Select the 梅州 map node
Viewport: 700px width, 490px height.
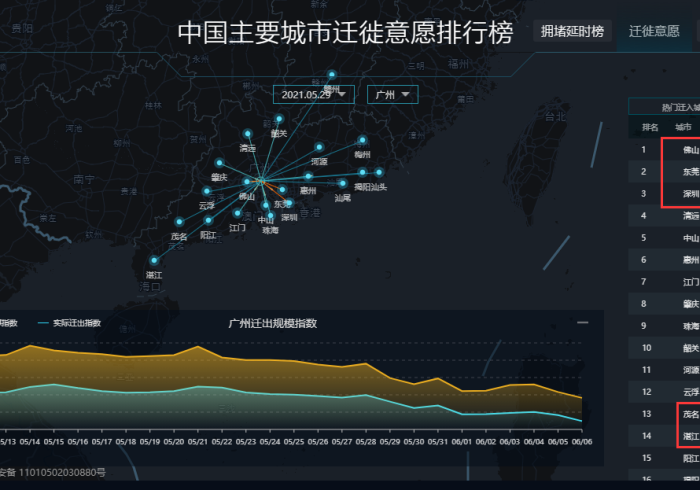pyautogui.click(x=362, y=140)
